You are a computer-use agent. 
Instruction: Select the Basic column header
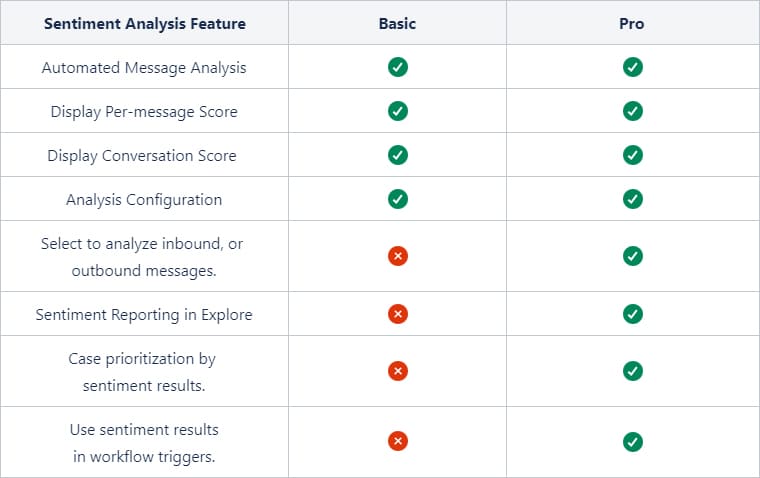[397, 23]
